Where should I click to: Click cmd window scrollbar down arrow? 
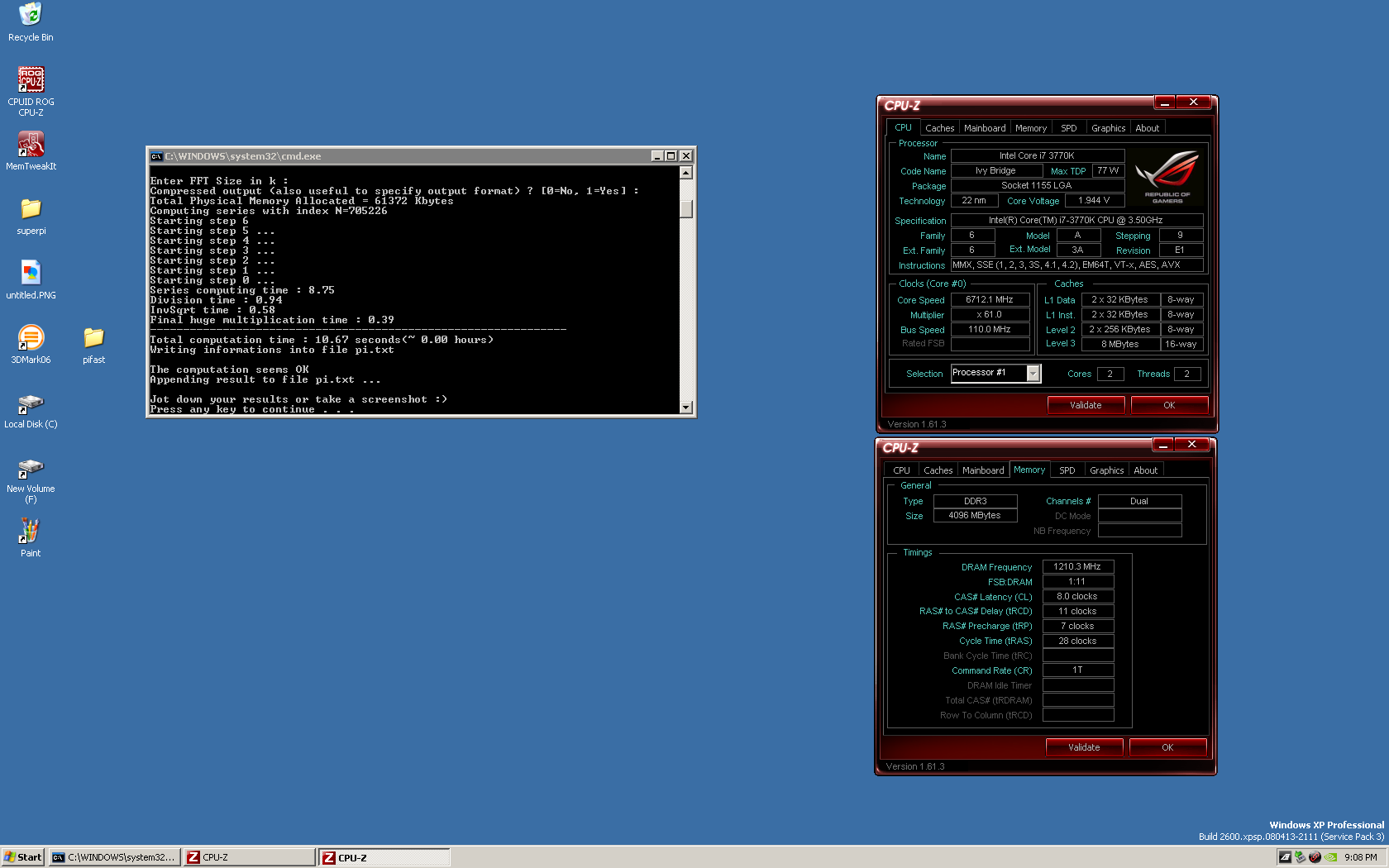(x=685, y=407)
